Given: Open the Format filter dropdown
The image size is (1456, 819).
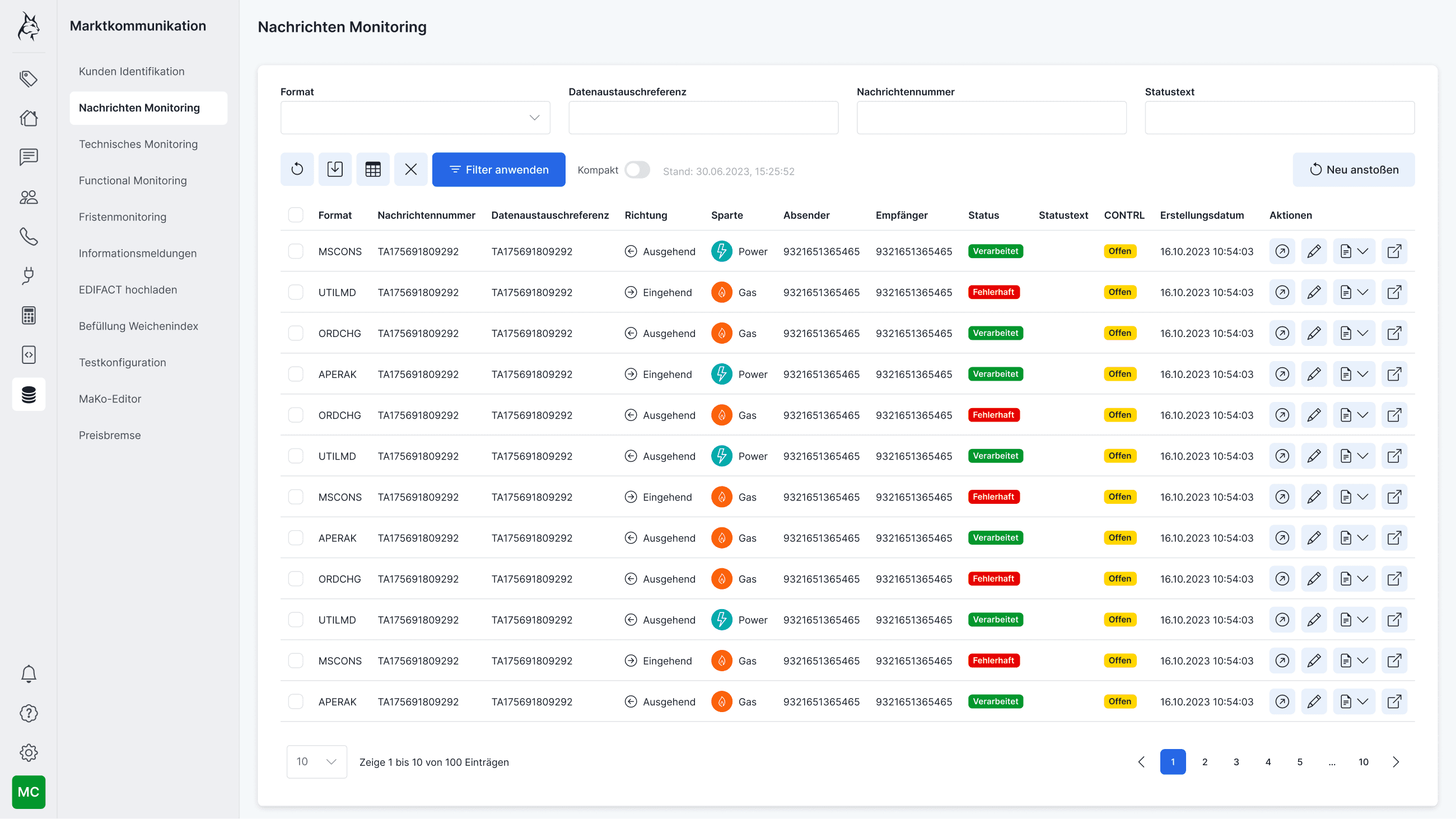Looking at the screenshot, I should tap(415, 118).
